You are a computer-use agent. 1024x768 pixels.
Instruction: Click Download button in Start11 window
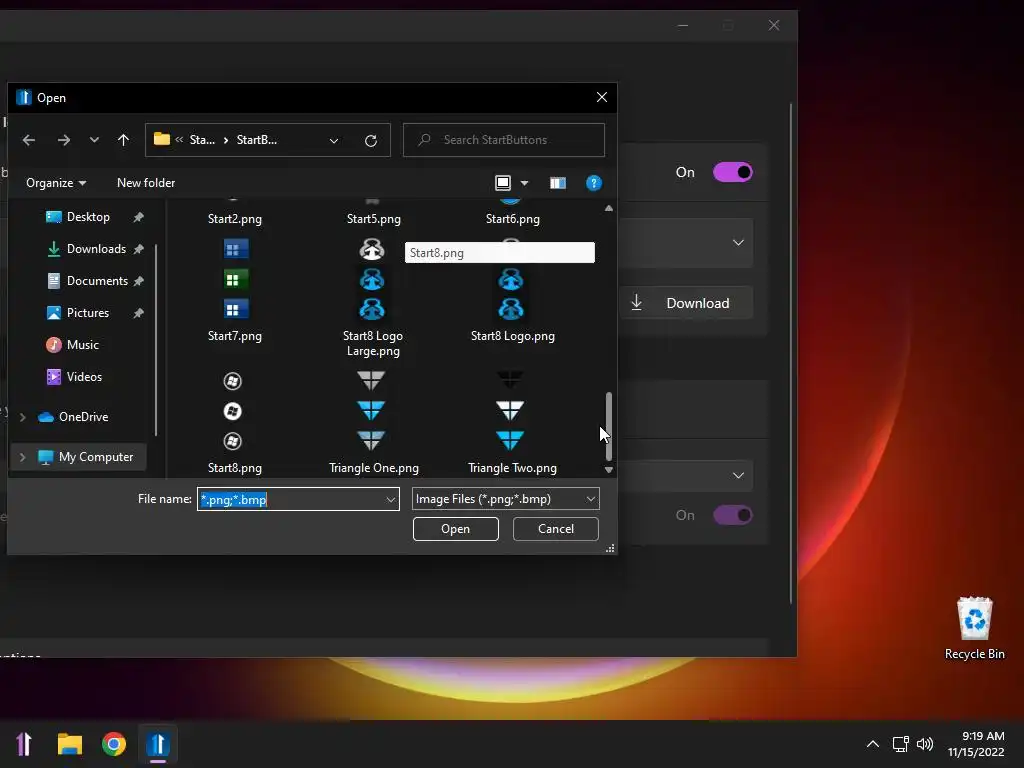tap(684, 303)
